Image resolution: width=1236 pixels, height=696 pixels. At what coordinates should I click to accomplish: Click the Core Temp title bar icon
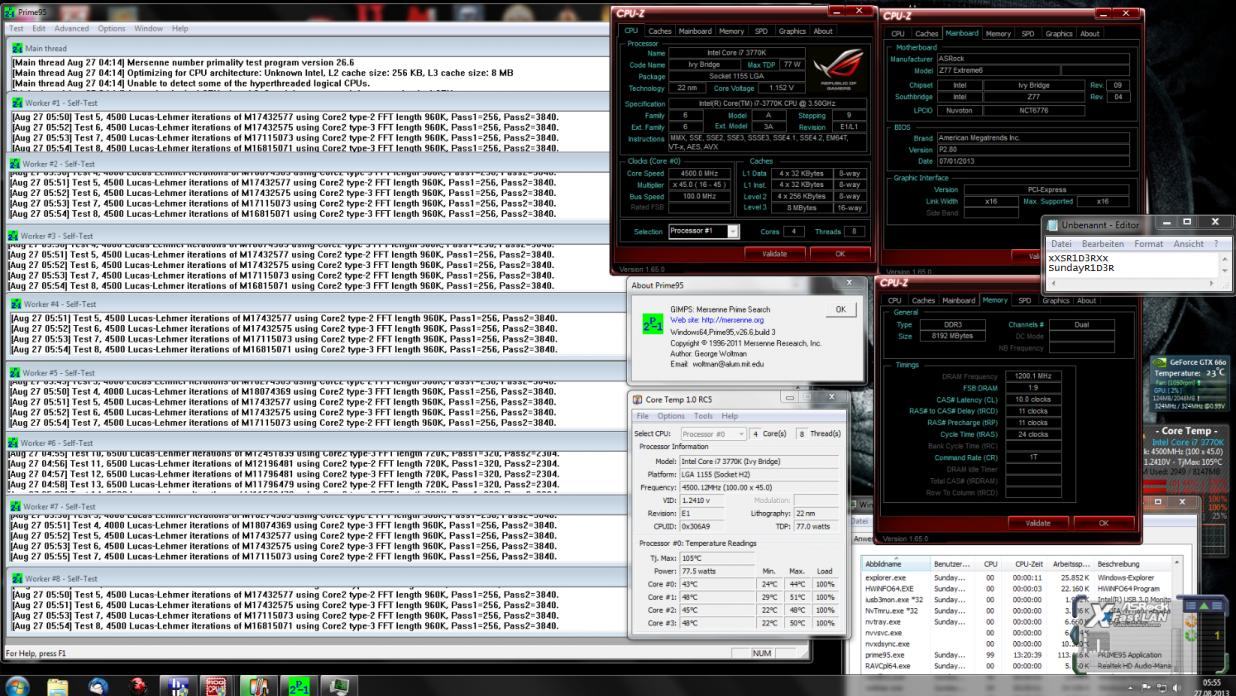click(638, 400)
